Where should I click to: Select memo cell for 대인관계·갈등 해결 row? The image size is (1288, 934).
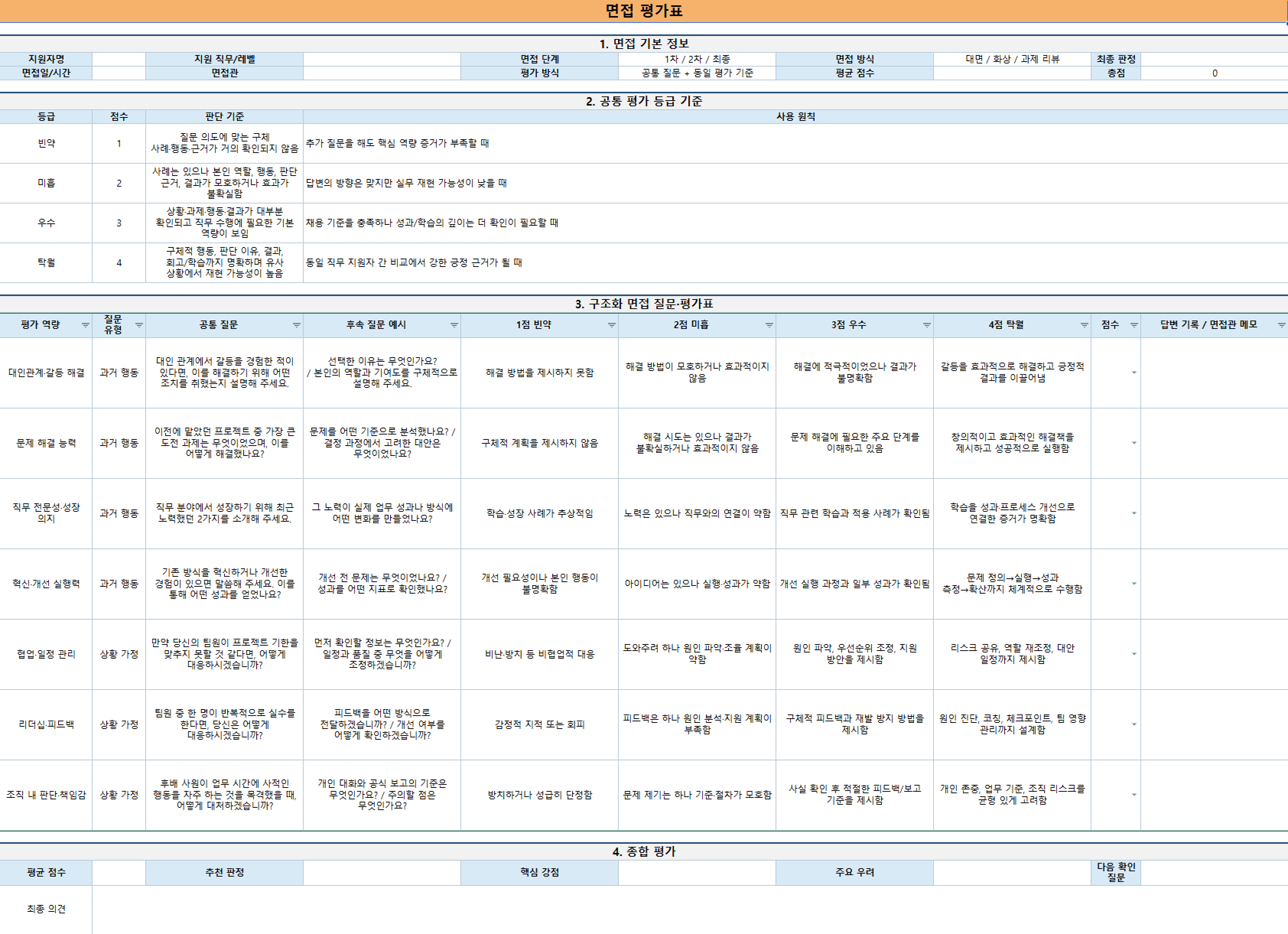click(1214, 373)
